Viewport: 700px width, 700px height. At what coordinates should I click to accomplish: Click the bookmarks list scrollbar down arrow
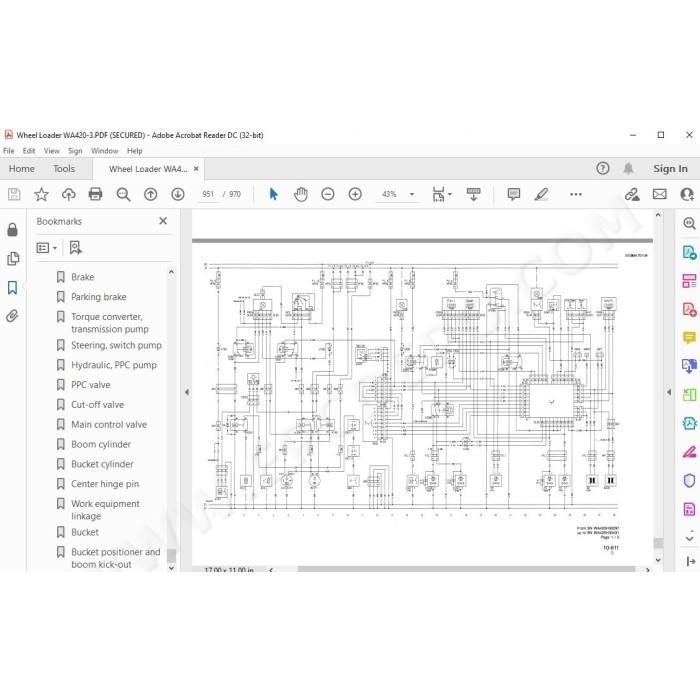tap(171, 568)
